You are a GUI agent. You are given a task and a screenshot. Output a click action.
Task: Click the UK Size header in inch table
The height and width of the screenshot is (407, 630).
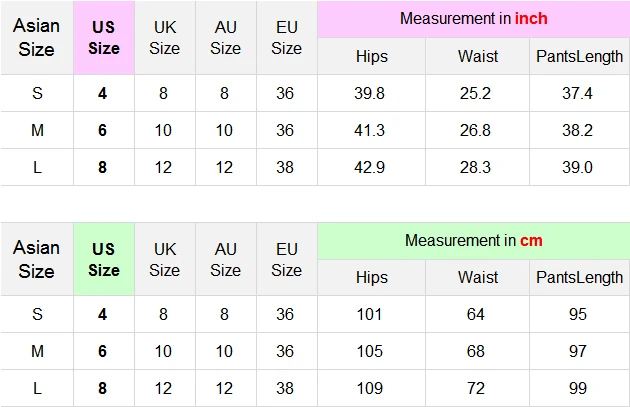(x=165, y=38)
